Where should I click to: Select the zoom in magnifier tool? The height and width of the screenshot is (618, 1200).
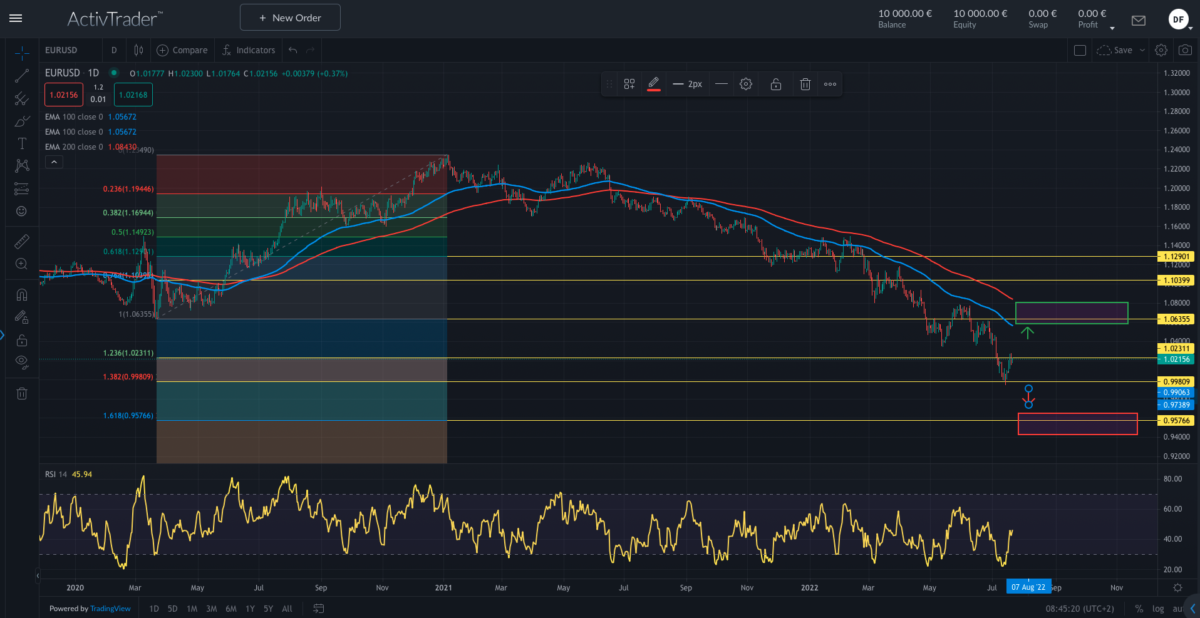click(x=21, y=264)
